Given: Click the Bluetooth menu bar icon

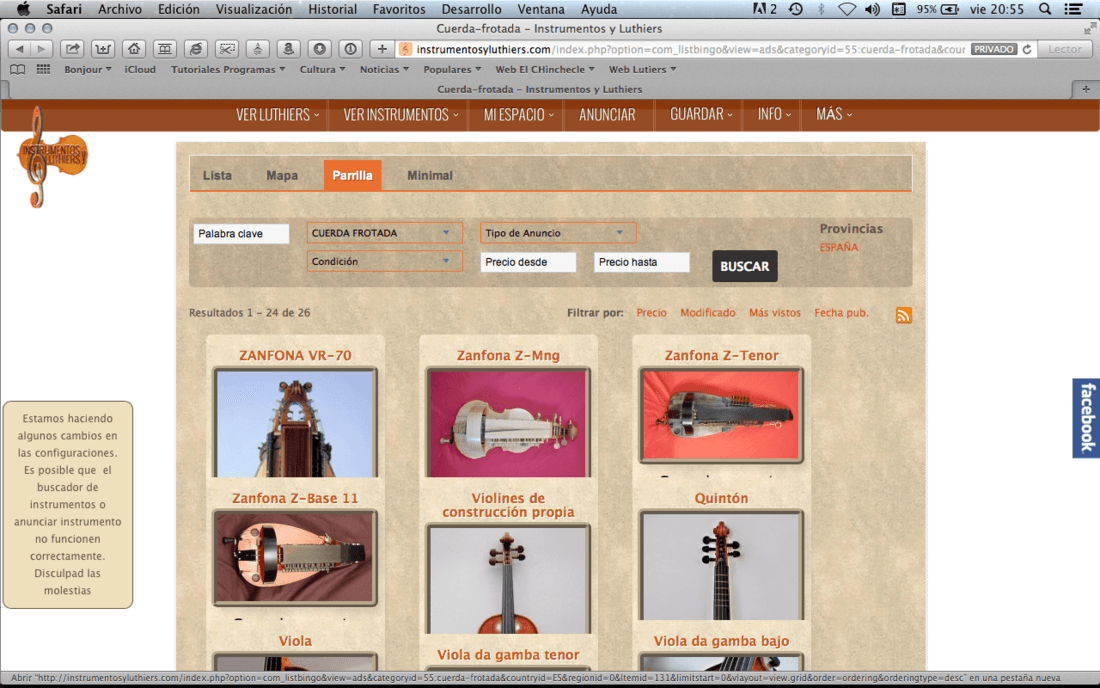Looking at the screenshot, I should 821,9.
